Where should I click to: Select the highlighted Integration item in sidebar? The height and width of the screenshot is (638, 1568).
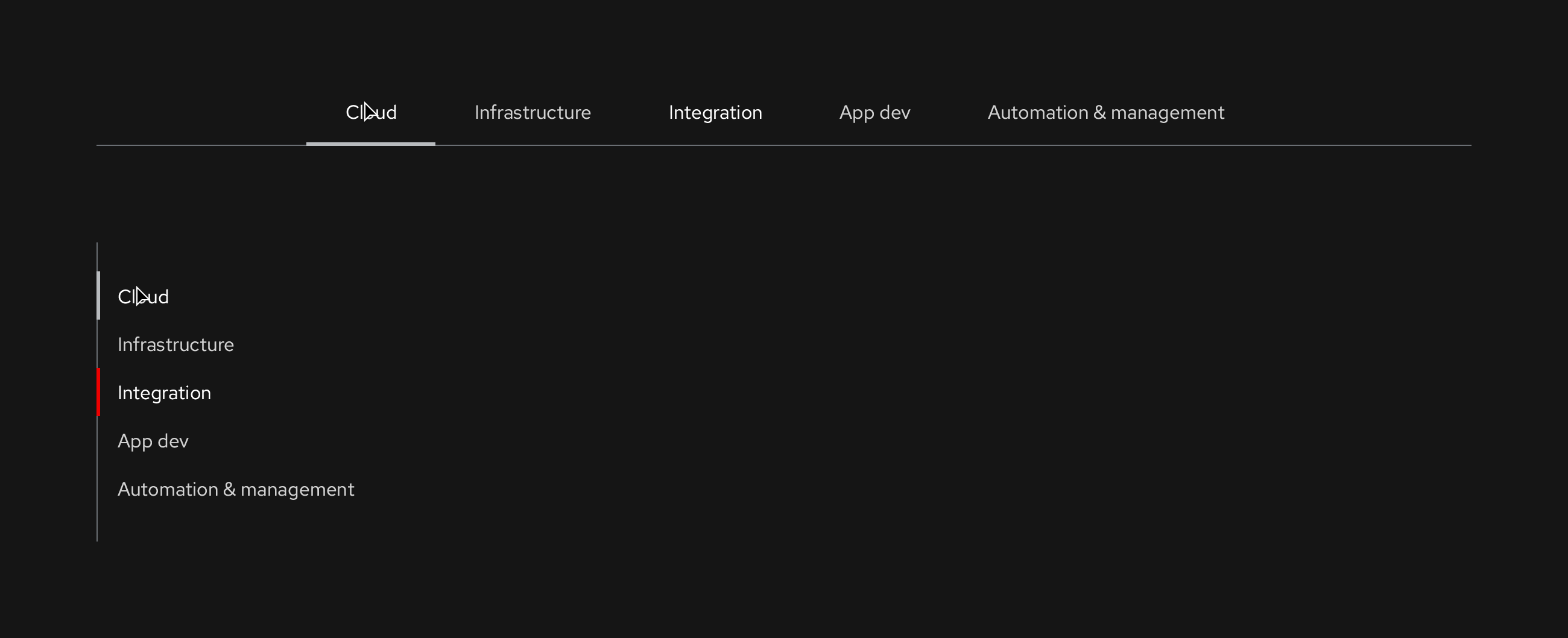[x=164, y=392]
